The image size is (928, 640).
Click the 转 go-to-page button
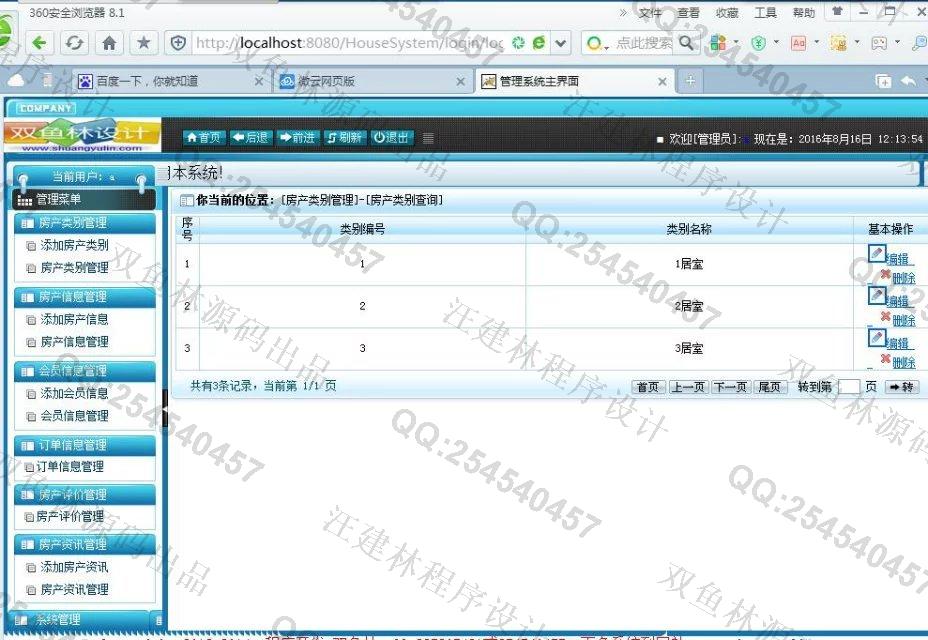[x=901, y=387]
